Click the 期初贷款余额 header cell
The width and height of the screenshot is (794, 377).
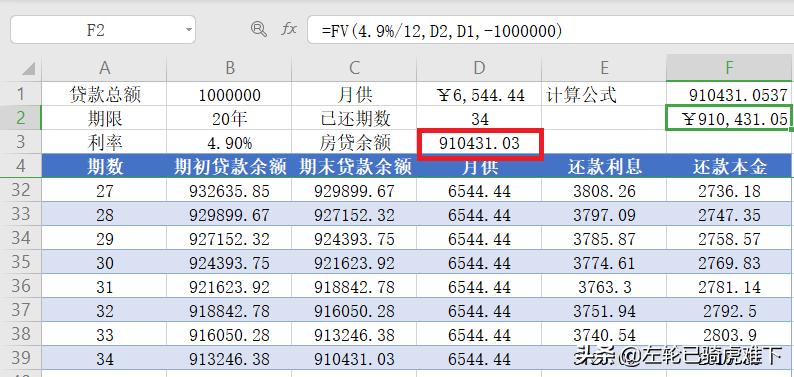(229, 166)
